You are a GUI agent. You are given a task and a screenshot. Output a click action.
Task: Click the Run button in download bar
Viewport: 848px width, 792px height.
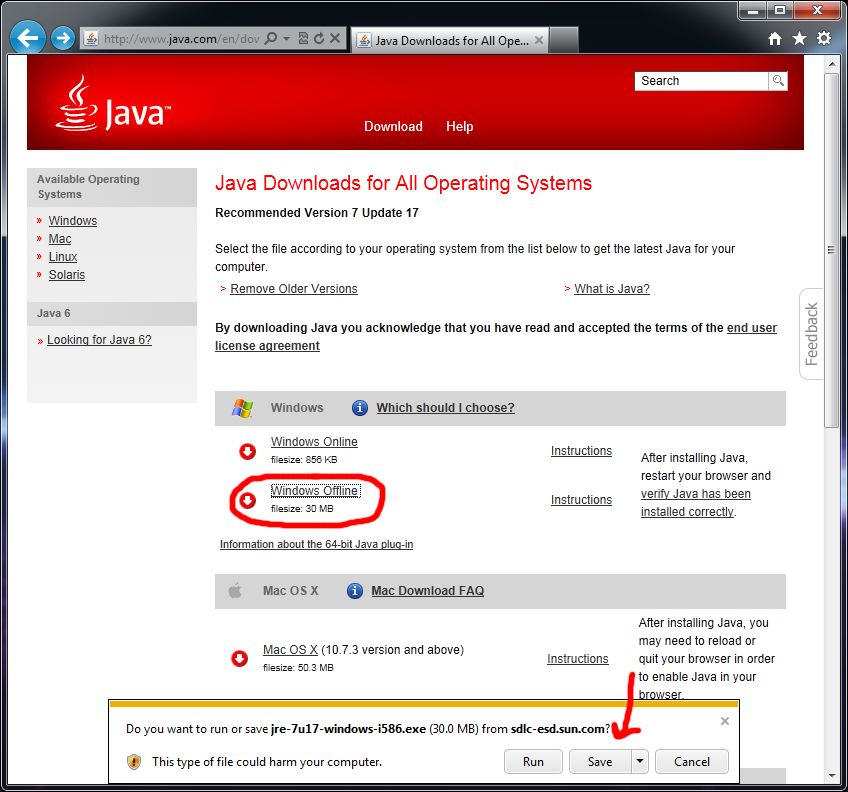[533, 762]
